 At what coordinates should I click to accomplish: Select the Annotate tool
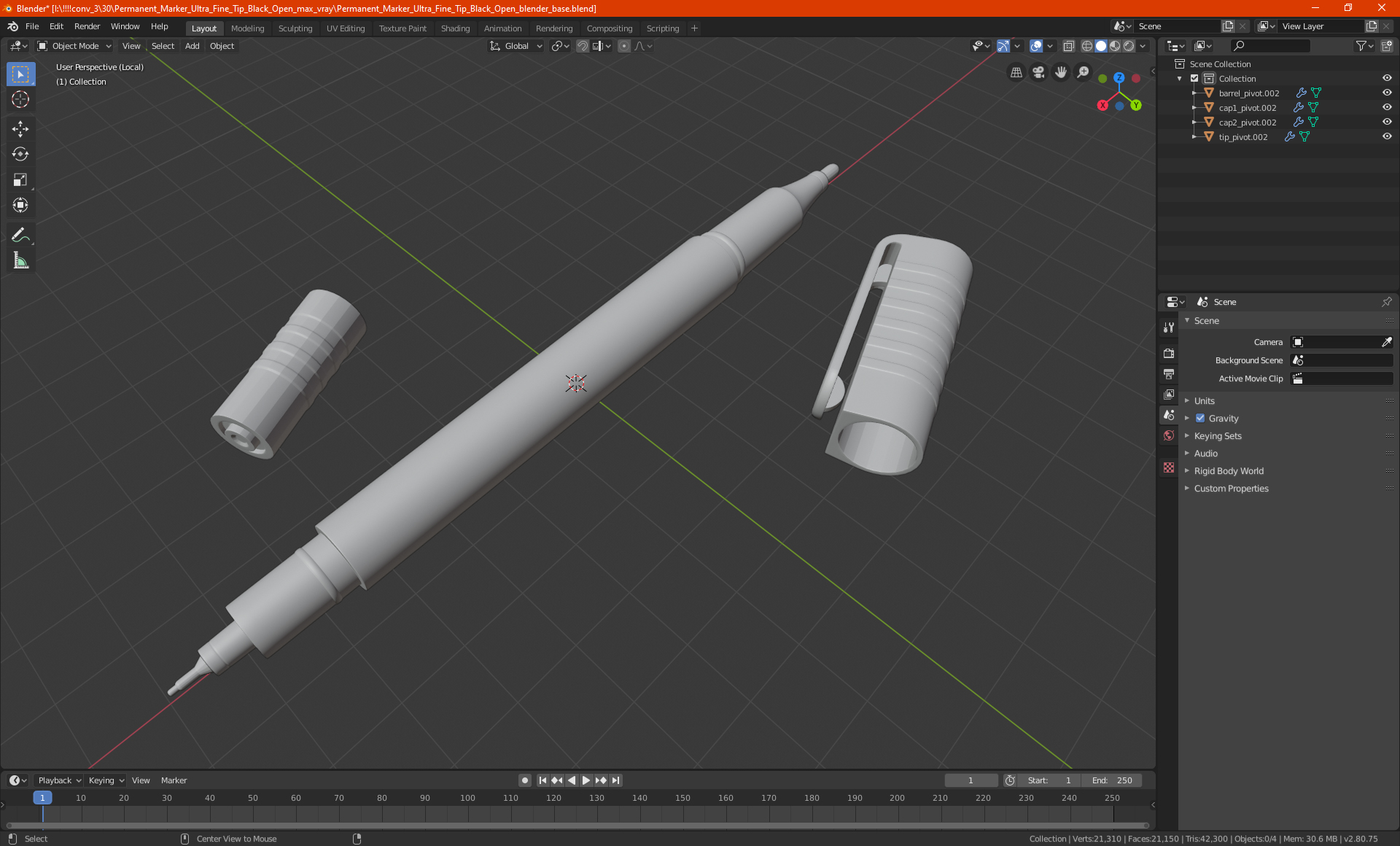point(20,235)
